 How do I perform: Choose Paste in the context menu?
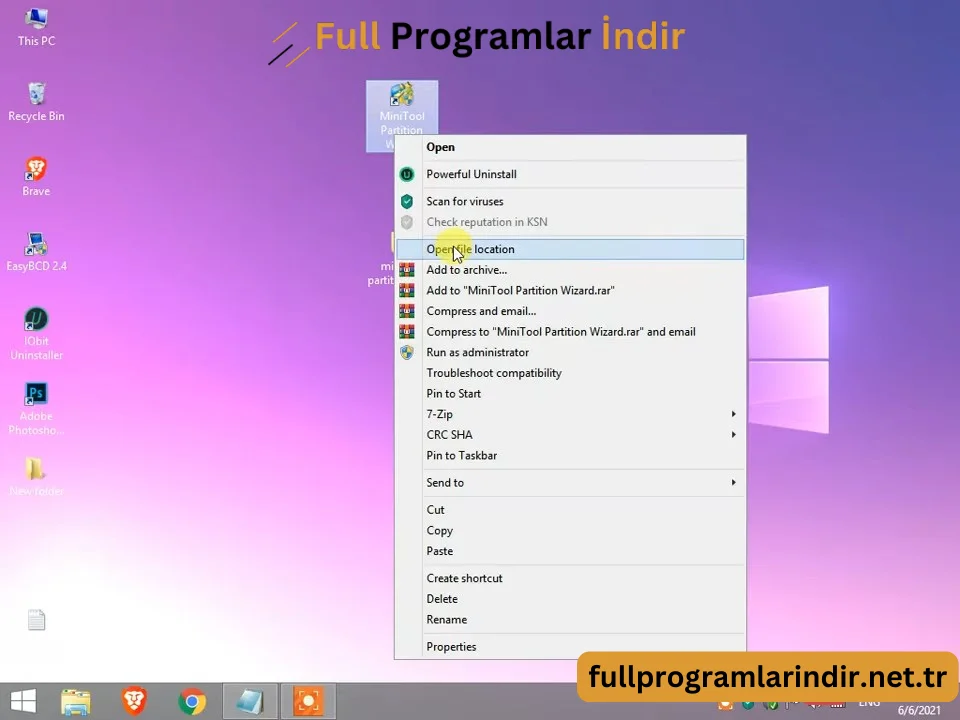(x=570, y=551)
